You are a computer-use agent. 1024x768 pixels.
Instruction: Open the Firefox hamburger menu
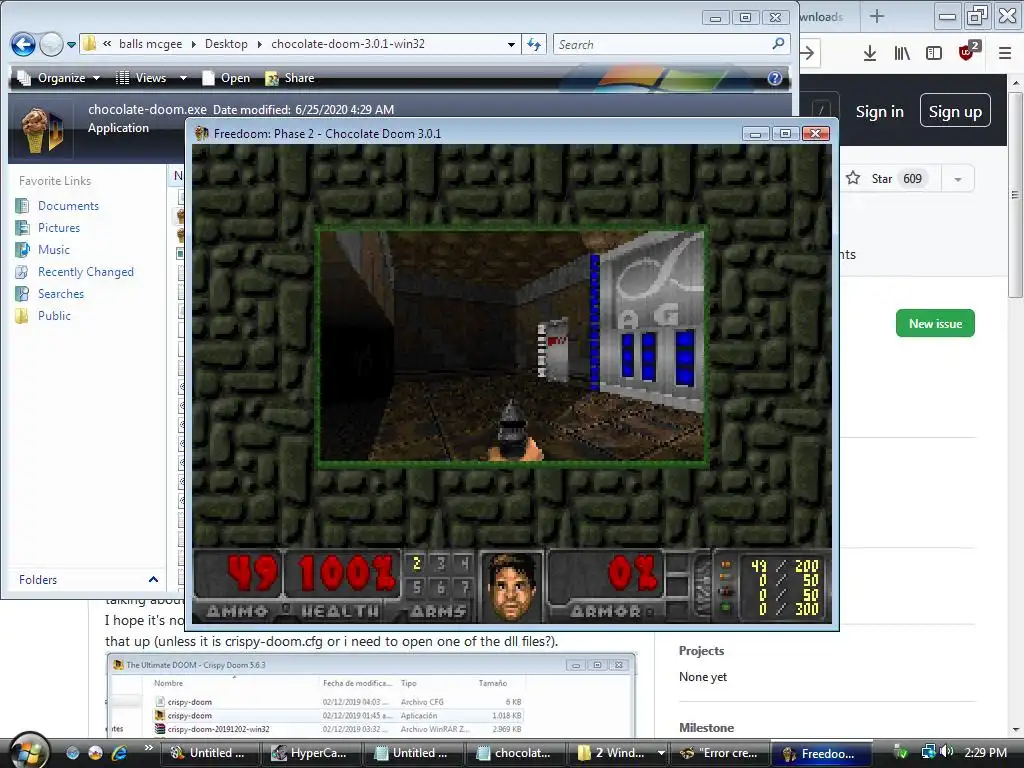1005,53
